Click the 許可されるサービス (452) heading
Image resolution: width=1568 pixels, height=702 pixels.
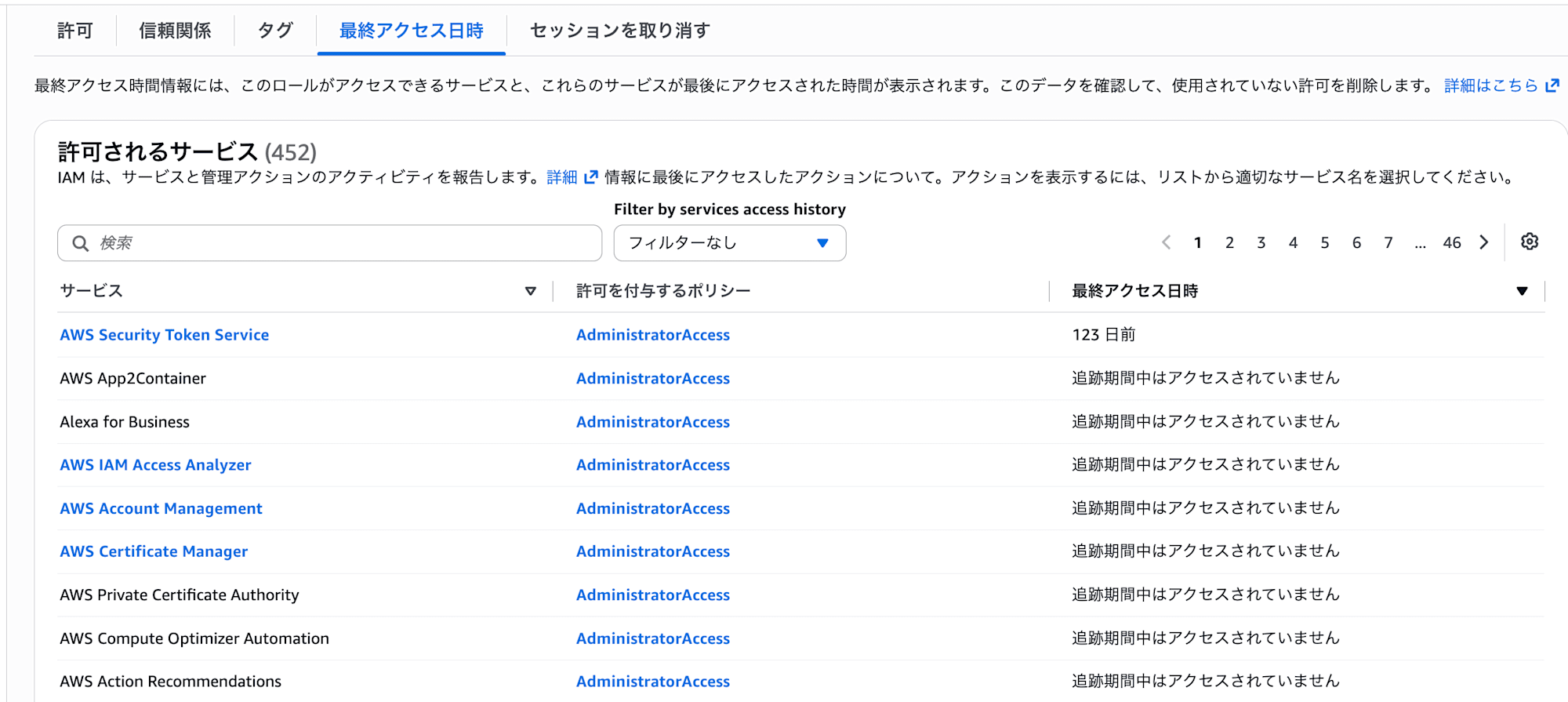click(x=187, y=151)
